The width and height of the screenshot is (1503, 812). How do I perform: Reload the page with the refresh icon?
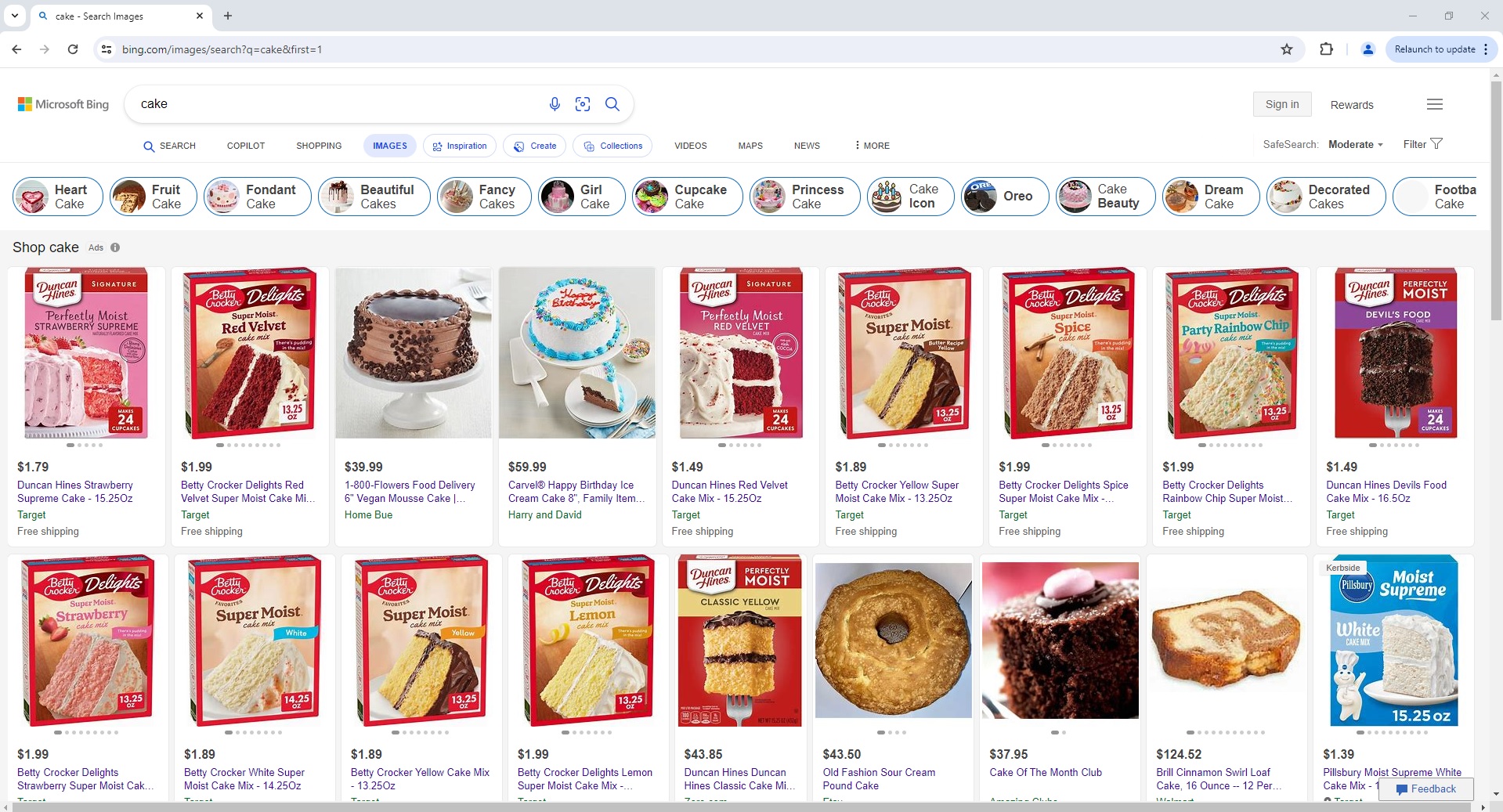[x=73, y=49]
